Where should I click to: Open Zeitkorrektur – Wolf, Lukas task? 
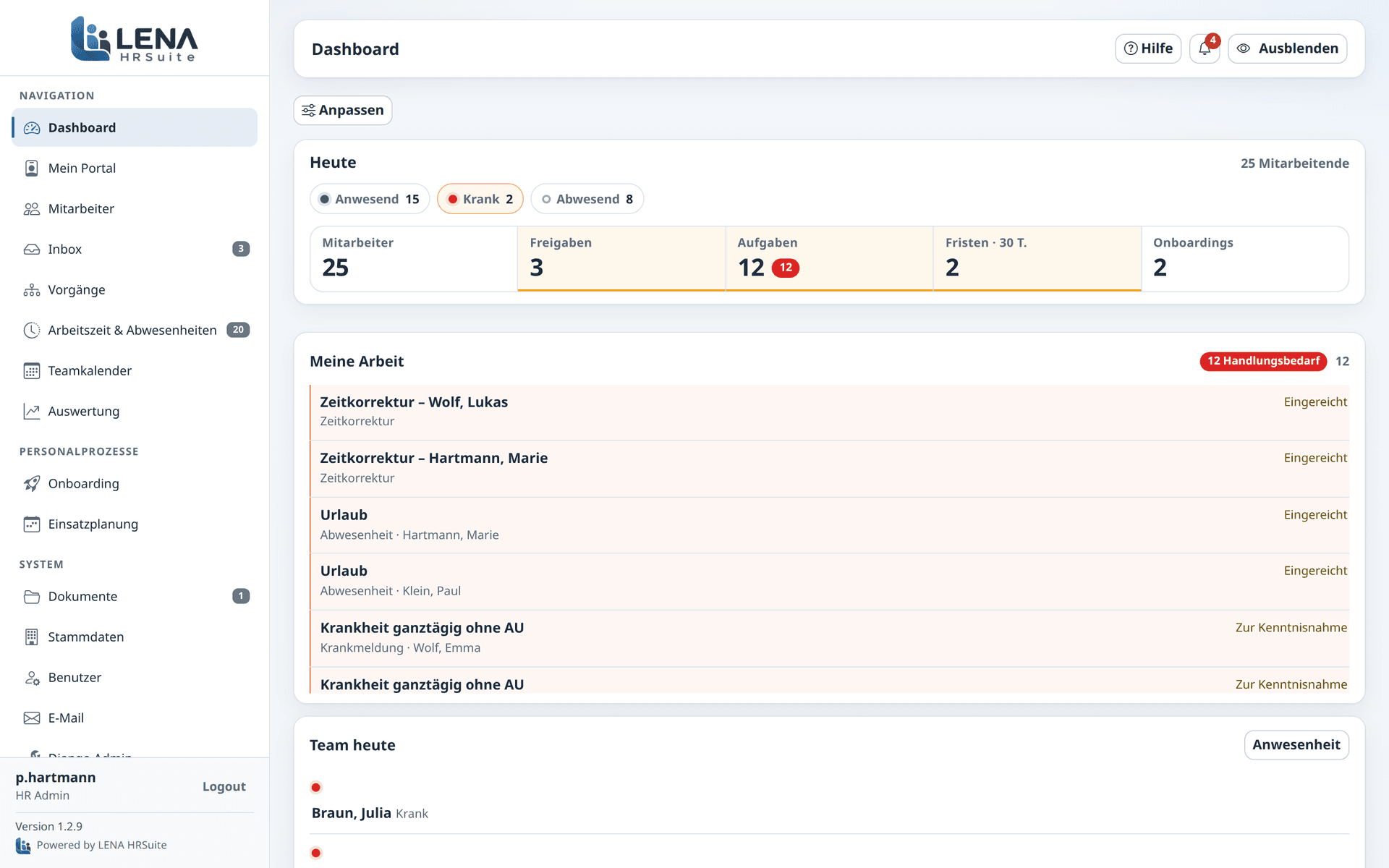[x=829, y=412]
